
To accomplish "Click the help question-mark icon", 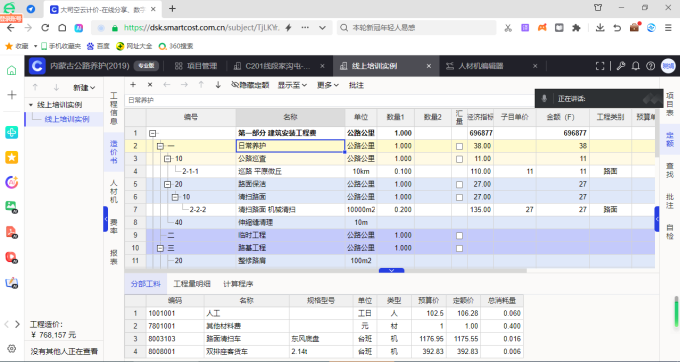I will (x=650, y=66).
